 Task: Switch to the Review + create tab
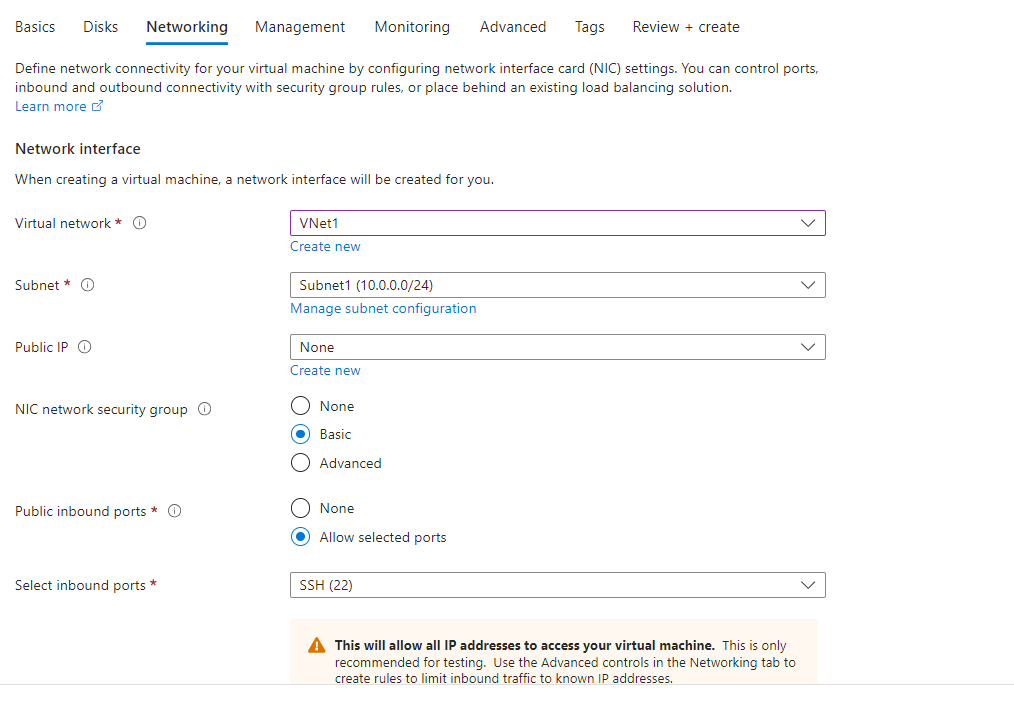pyautogui.click(x=686, y=27)
